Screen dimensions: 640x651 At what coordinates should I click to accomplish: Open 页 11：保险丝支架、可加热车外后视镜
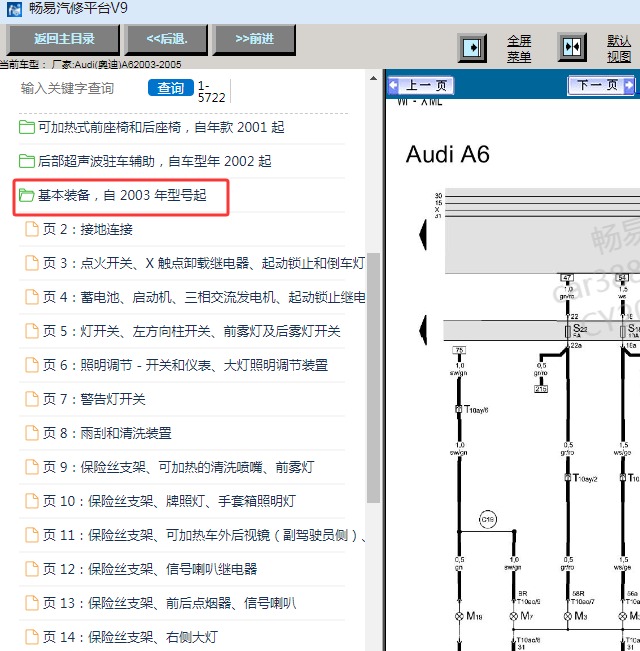coord(204,536)
